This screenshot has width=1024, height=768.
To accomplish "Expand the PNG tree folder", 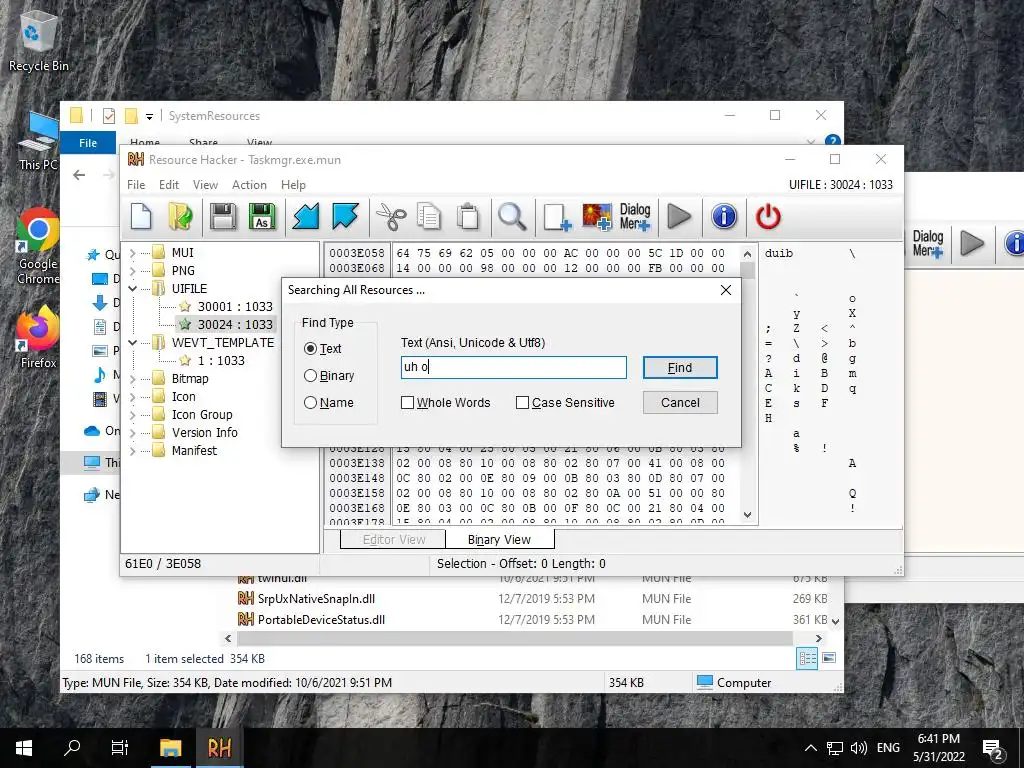I will 133,270.
